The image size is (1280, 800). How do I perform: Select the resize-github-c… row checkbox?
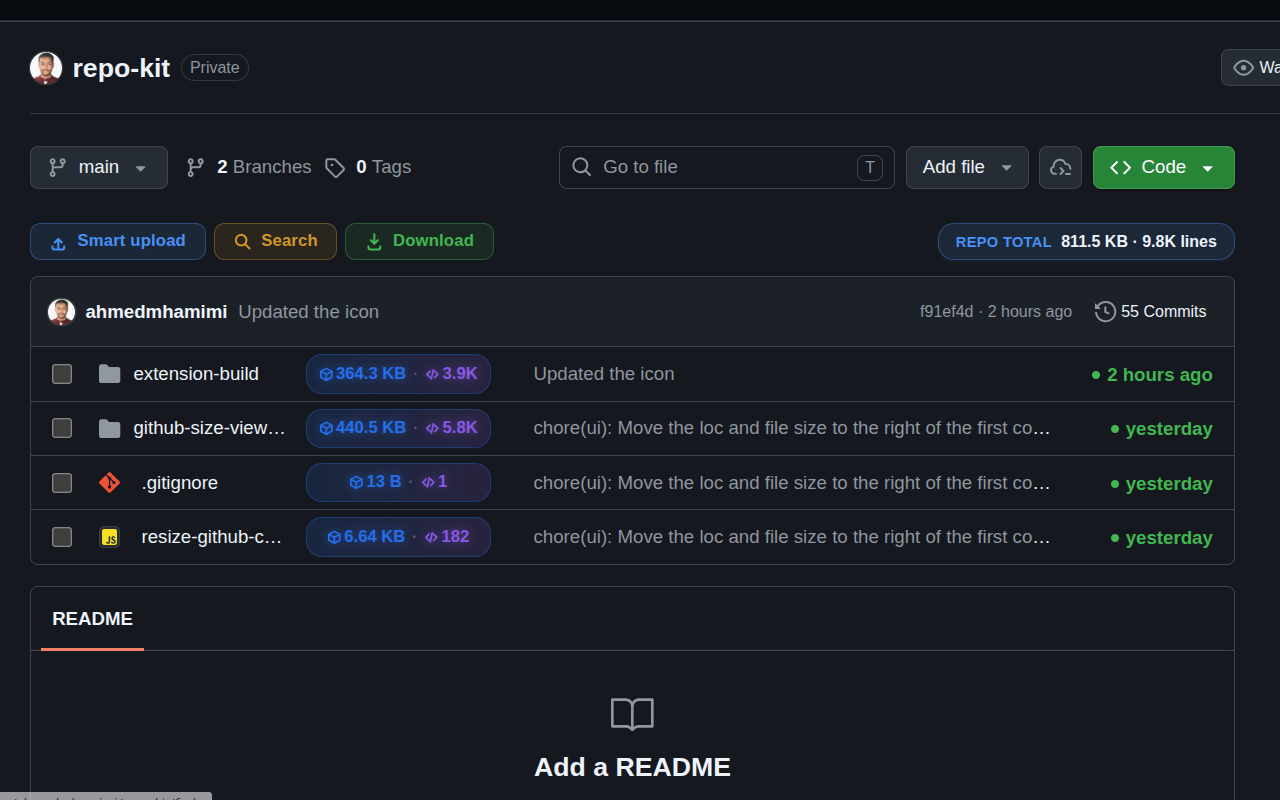(x=62, y=537)
